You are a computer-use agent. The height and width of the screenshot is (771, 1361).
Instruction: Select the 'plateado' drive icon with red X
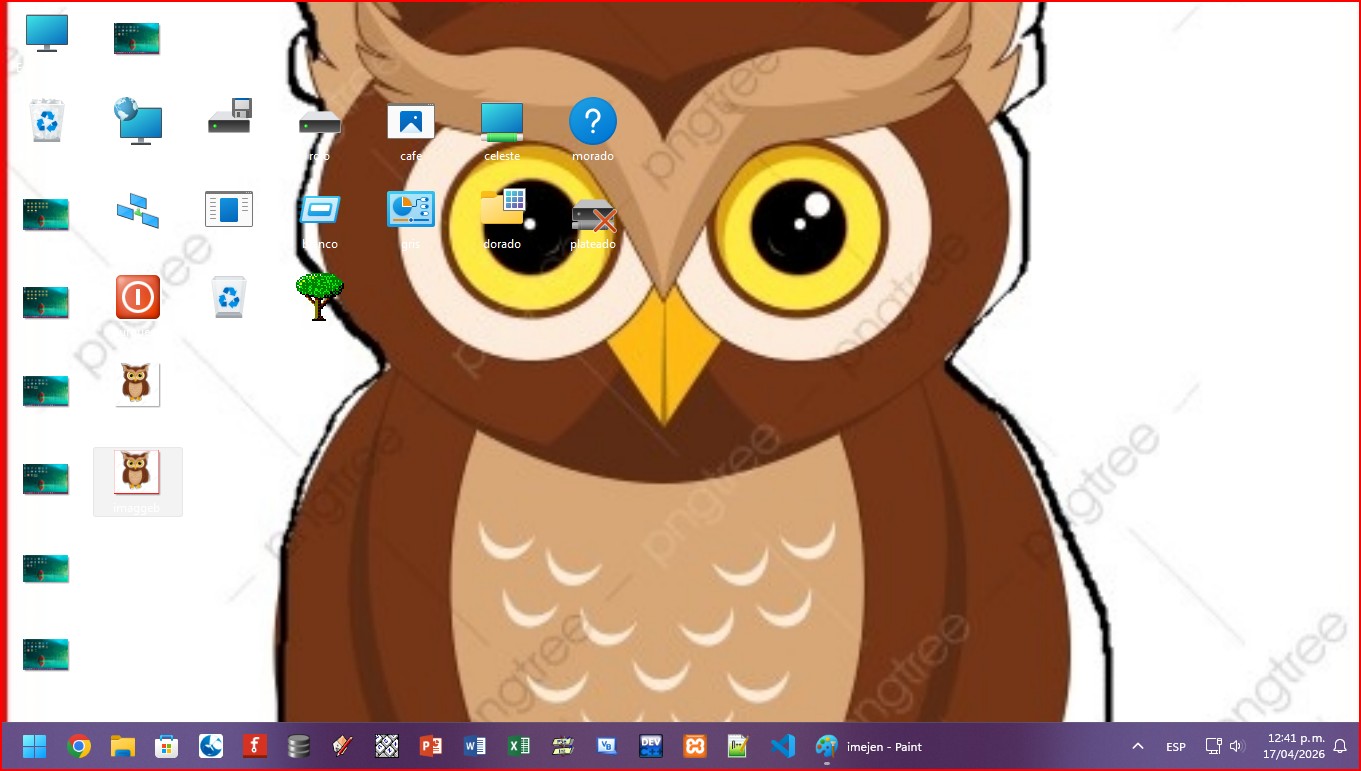click(593, 213)
